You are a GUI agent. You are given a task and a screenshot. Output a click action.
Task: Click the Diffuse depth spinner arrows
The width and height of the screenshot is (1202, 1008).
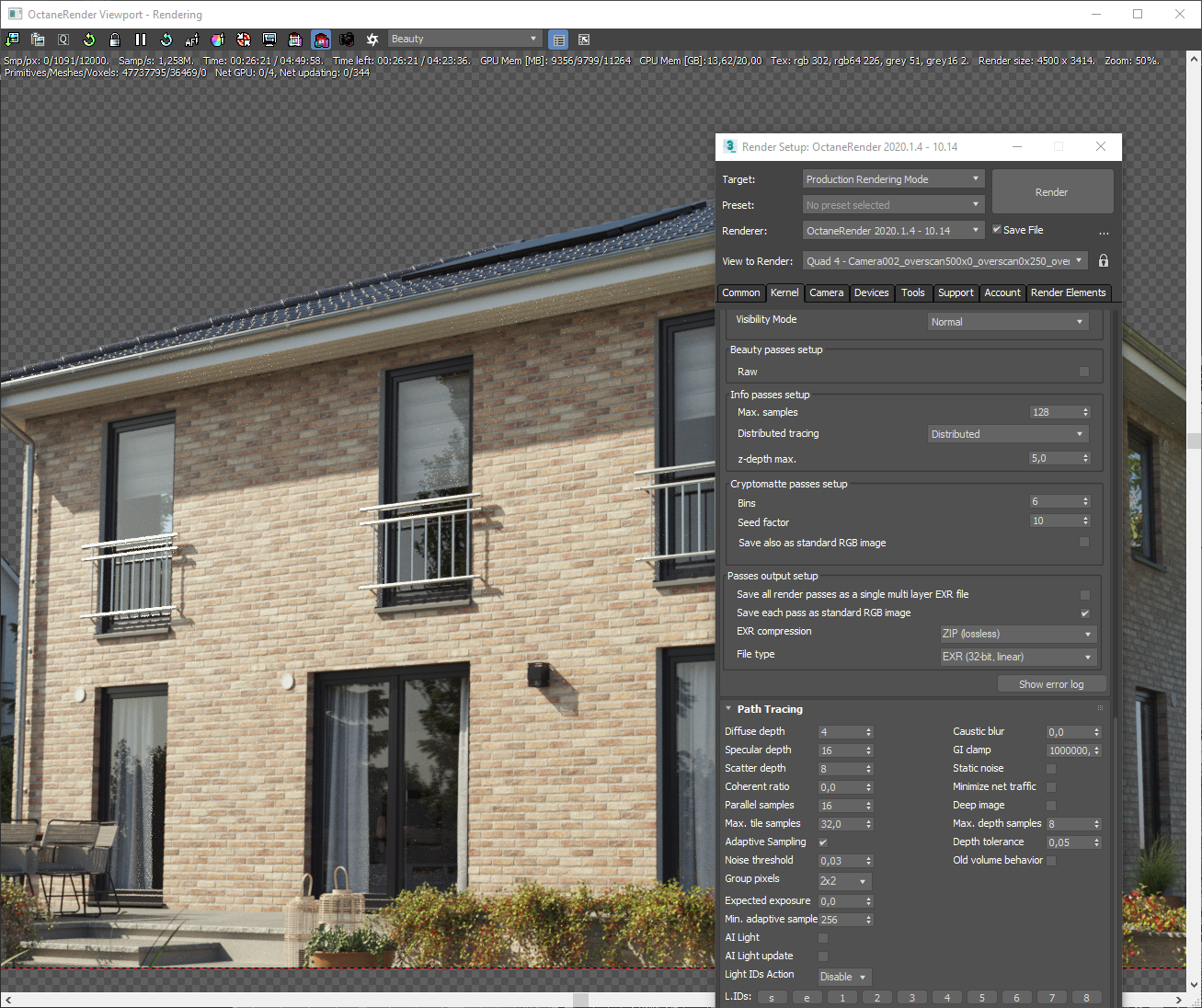click(x=868, y=732)
